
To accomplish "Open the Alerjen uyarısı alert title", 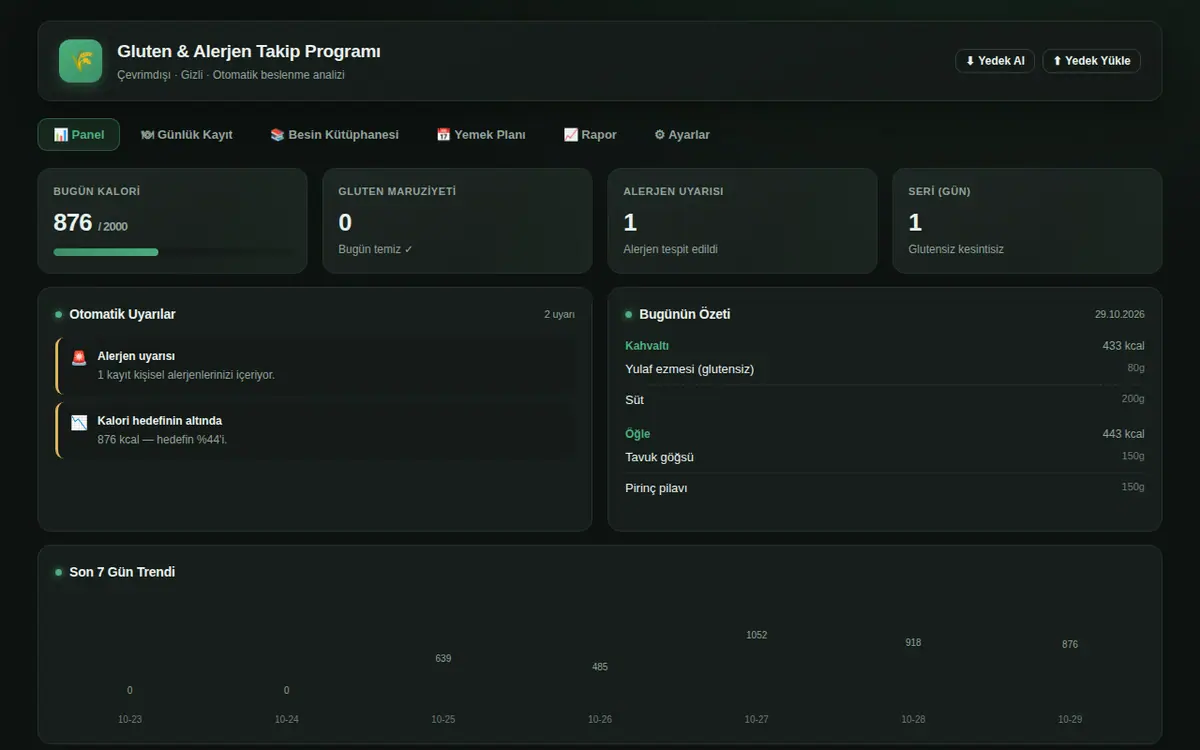I will click(136, 356).
